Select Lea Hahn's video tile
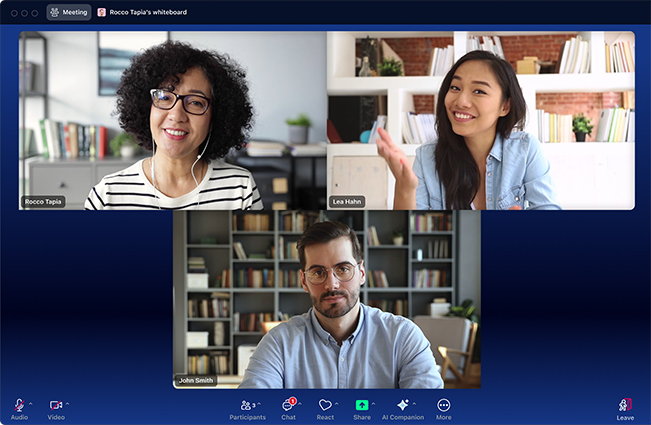This screenshot has height=425, width=651. pyautogui.click(x=480, y=120)
